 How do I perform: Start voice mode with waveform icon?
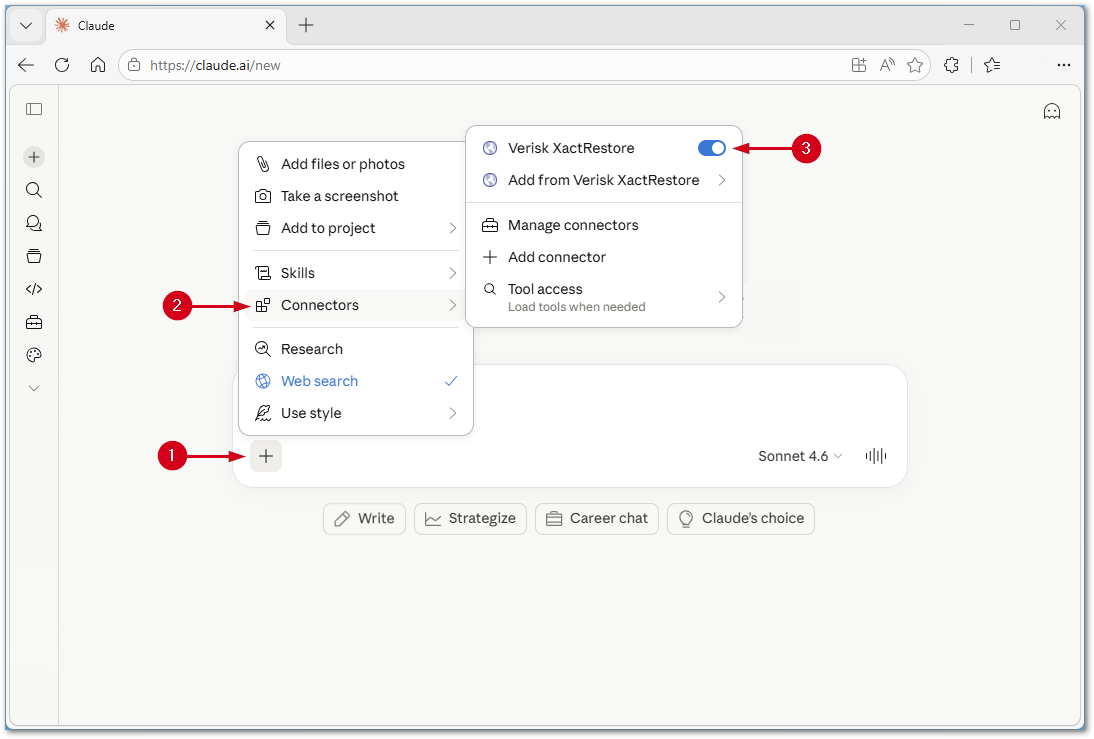(x=876, y=456)
